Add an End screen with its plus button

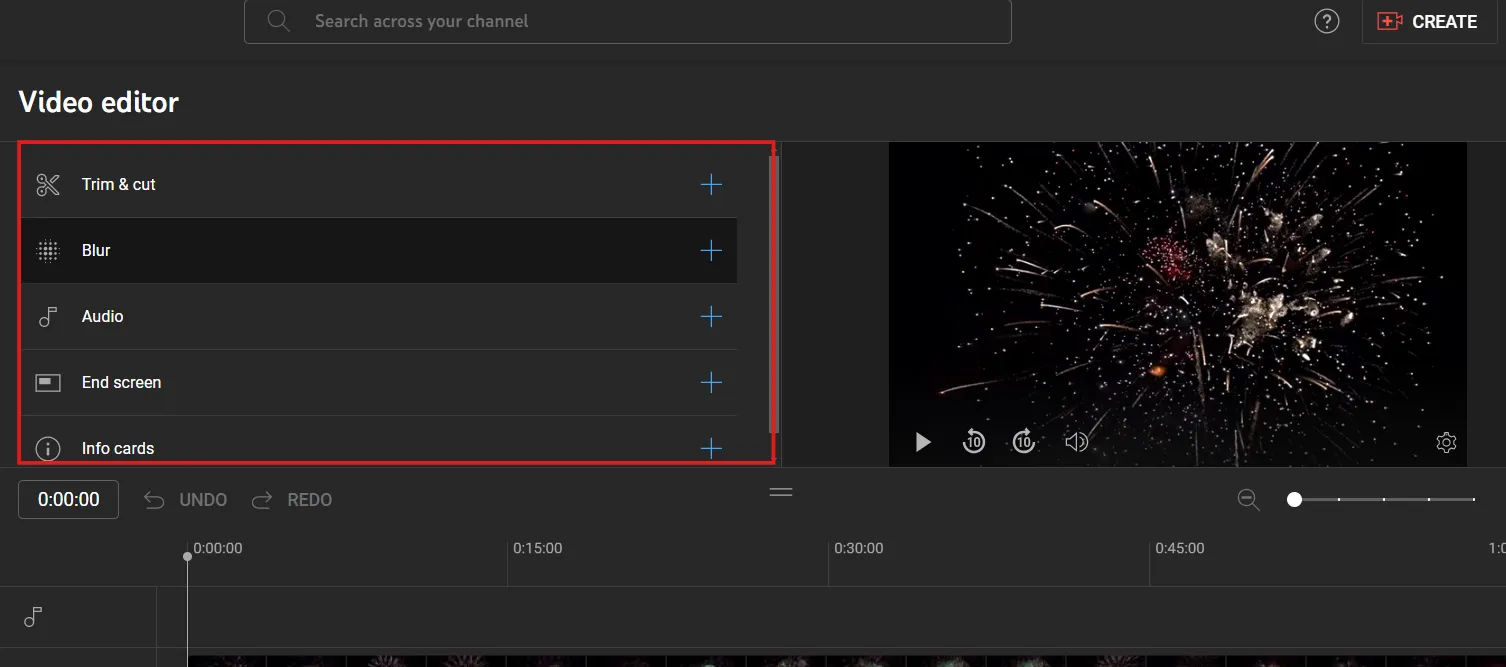[x=711, y=382]
